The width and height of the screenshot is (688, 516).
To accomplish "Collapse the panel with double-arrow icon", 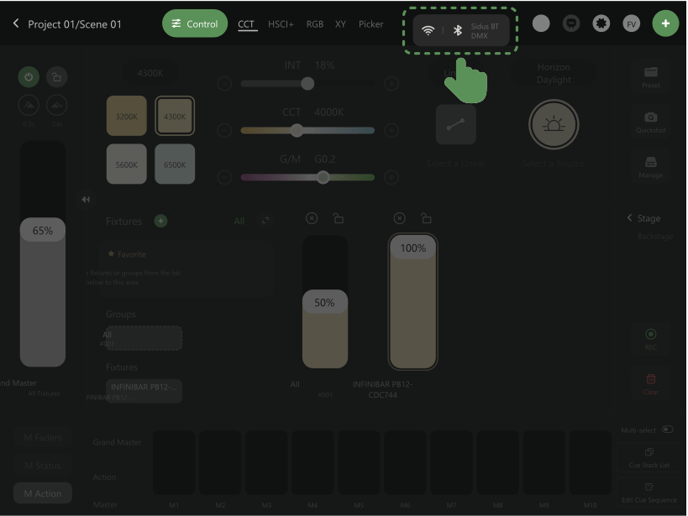I will (86, 200).
